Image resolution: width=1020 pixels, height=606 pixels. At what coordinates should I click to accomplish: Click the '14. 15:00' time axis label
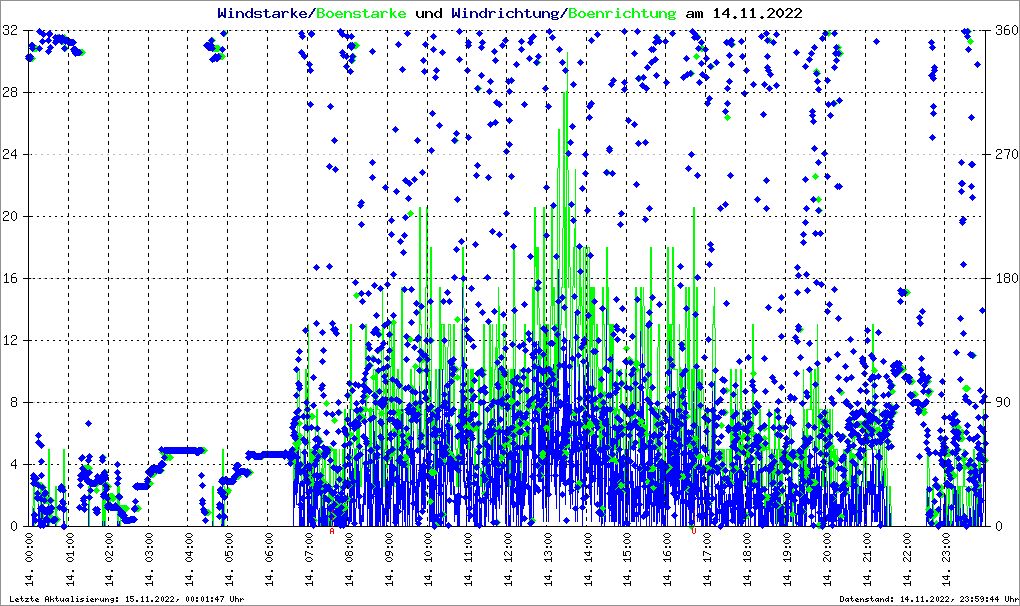[x=627, y=559]
